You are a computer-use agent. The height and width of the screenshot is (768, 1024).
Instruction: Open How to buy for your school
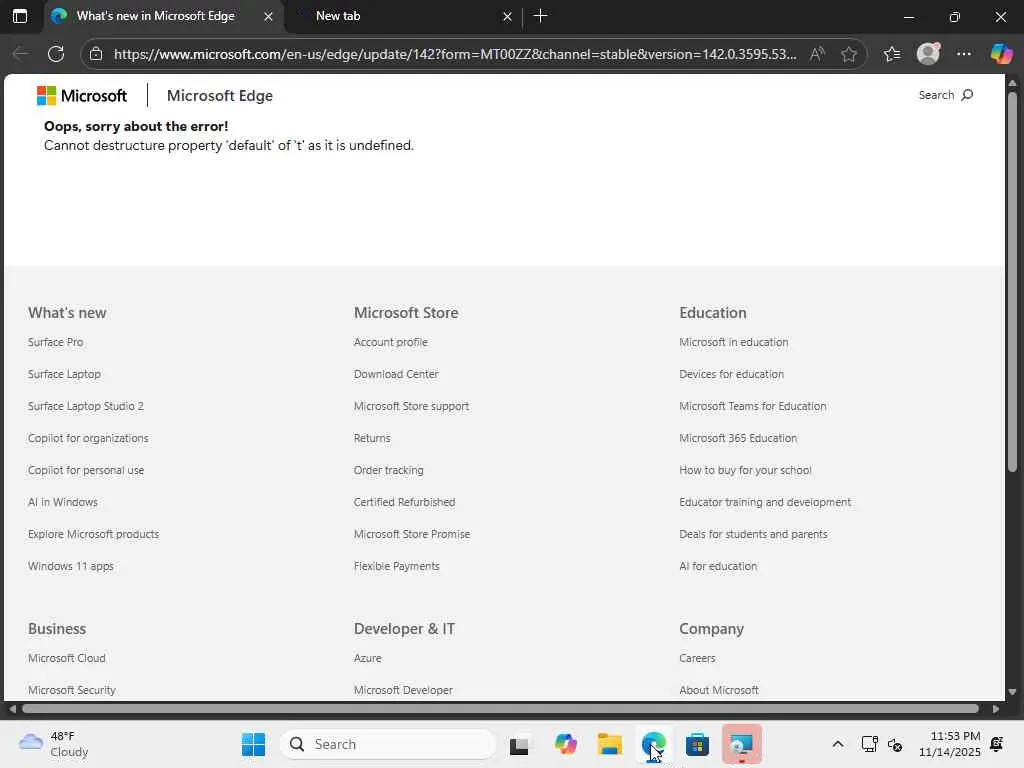745,470
